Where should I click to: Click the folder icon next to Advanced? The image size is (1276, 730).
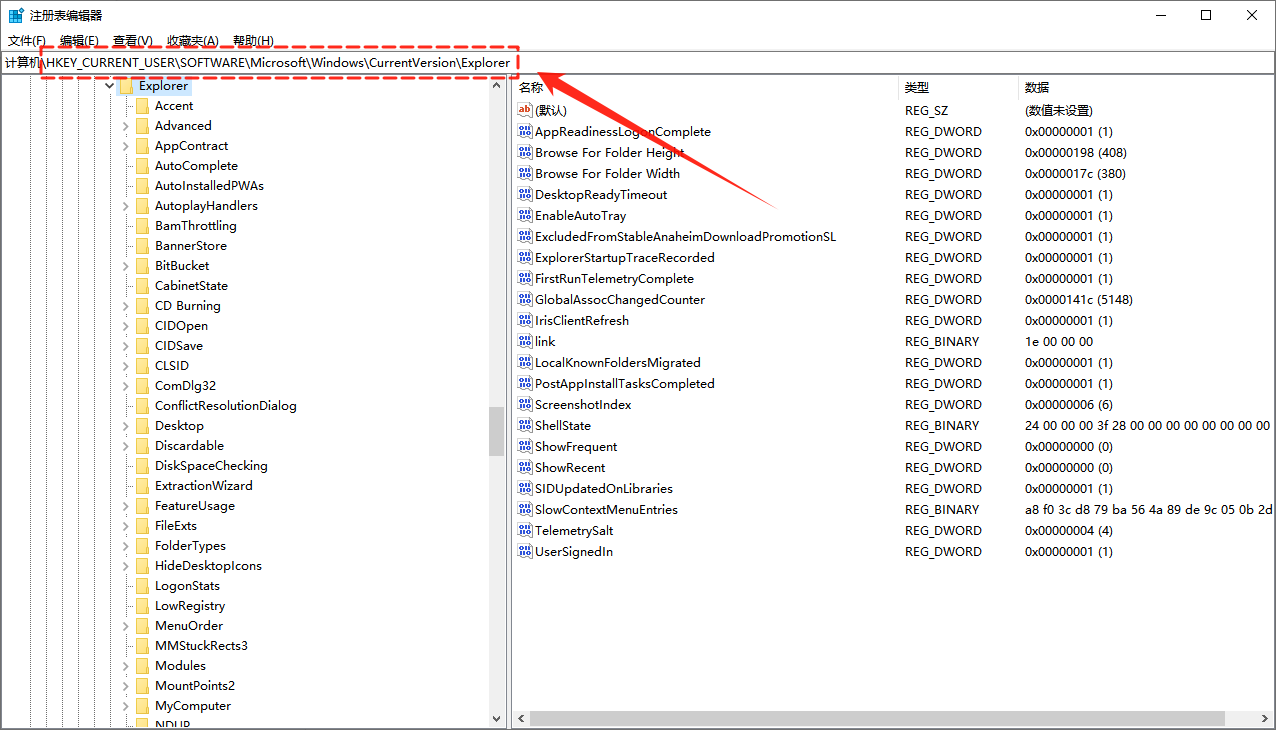[142, 126]
